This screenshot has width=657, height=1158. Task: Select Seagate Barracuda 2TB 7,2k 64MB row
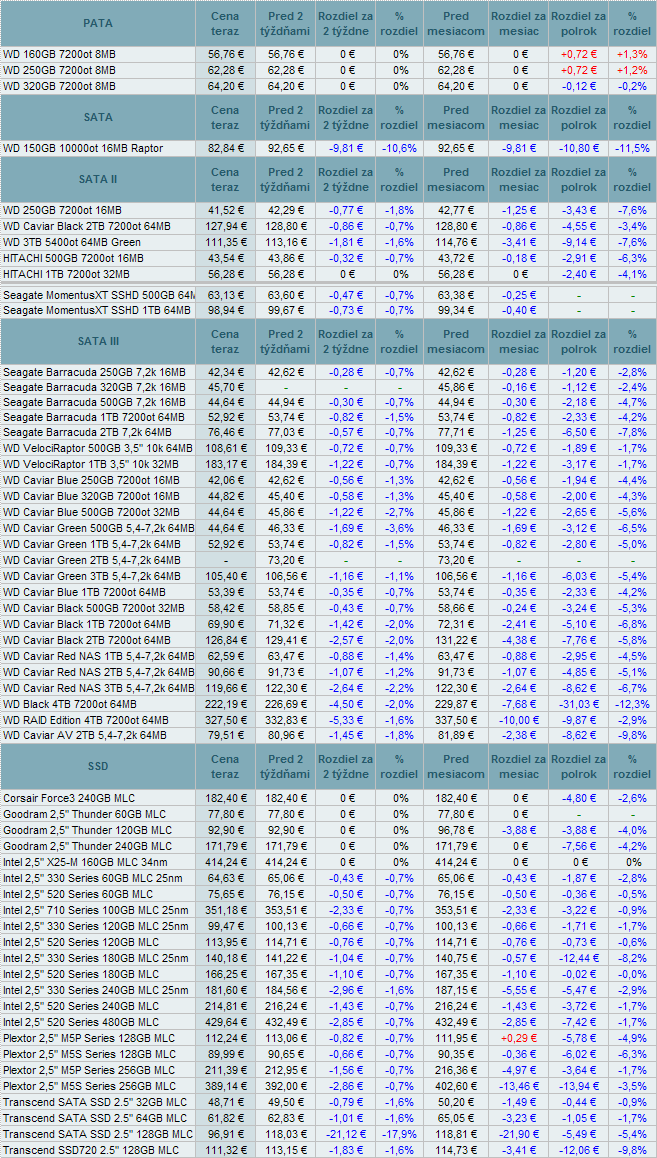point(87,432)
